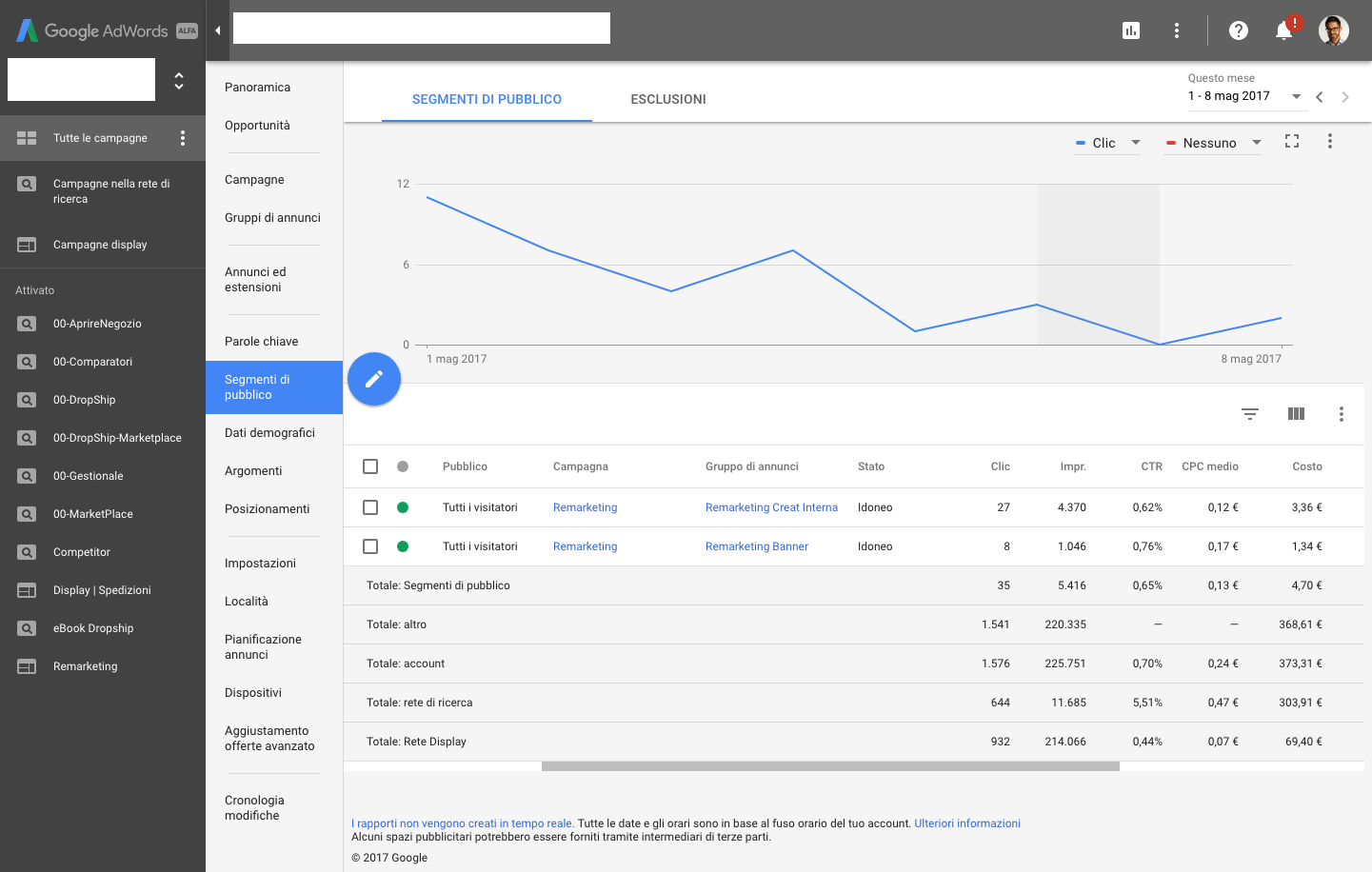Click the display icon for Remarketing campaign

point(27,666)
